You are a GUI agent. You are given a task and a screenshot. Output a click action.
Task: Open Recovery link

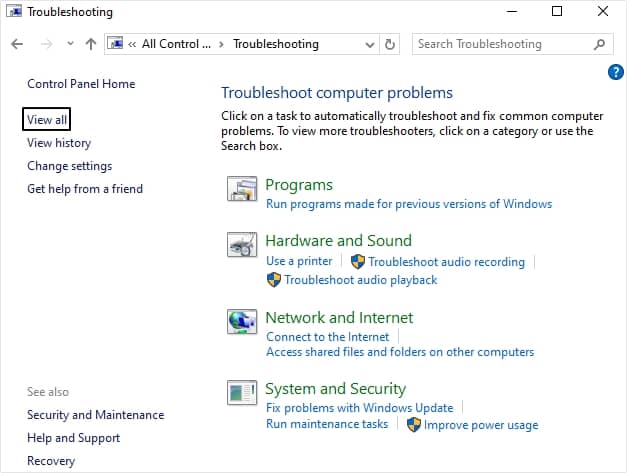[x=51, y=461]
